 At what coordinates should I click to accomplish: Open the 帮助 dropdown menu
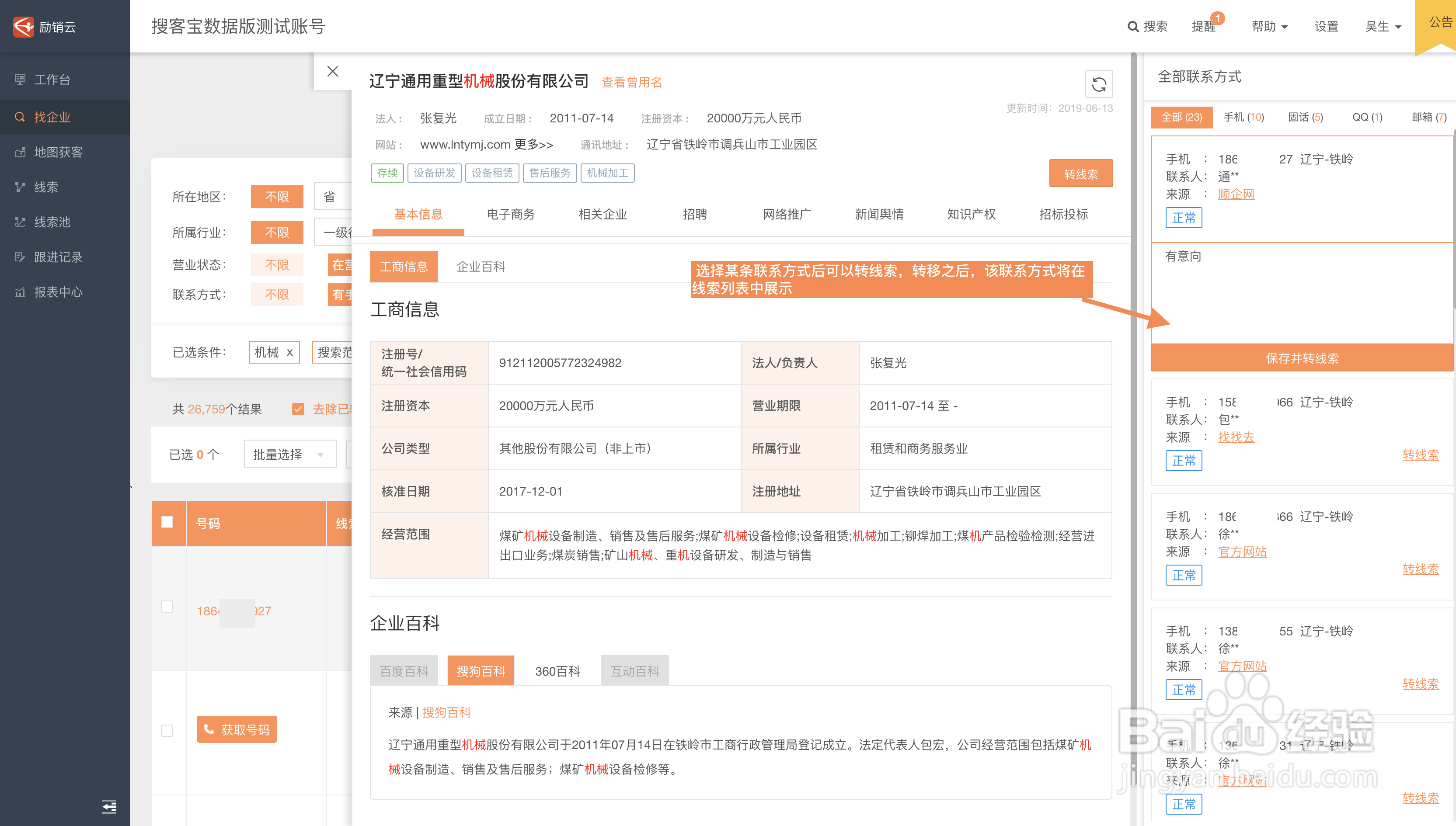(x=1269, y=27)
